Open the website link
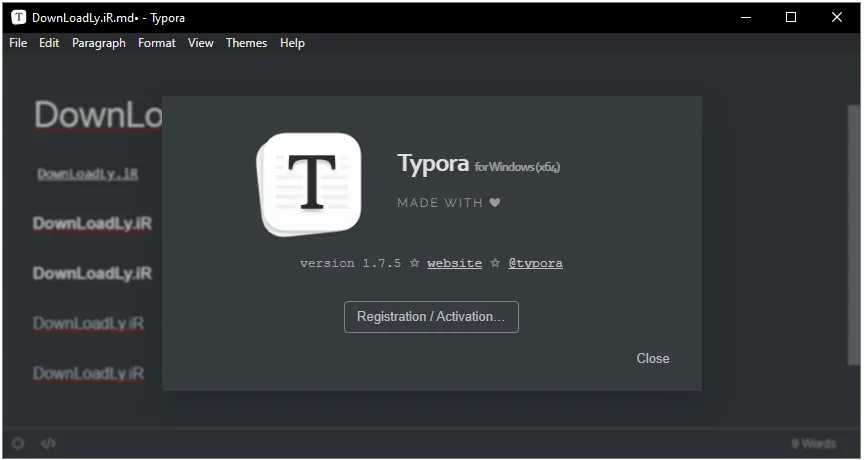 click(455, 263)
